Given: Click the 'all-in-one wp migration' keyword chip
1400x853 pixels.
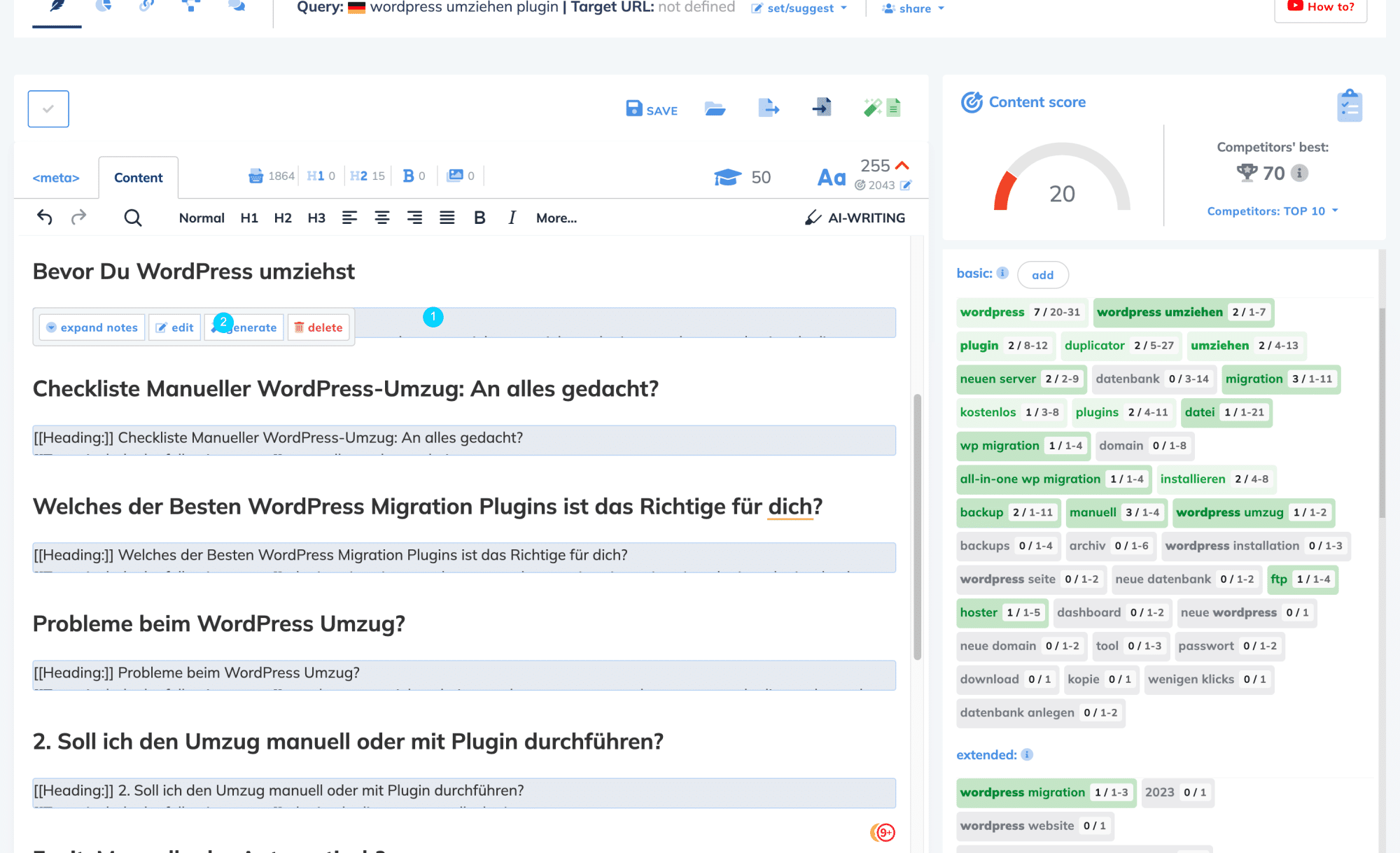Looking at the screenshot, I should point(1053,479).
